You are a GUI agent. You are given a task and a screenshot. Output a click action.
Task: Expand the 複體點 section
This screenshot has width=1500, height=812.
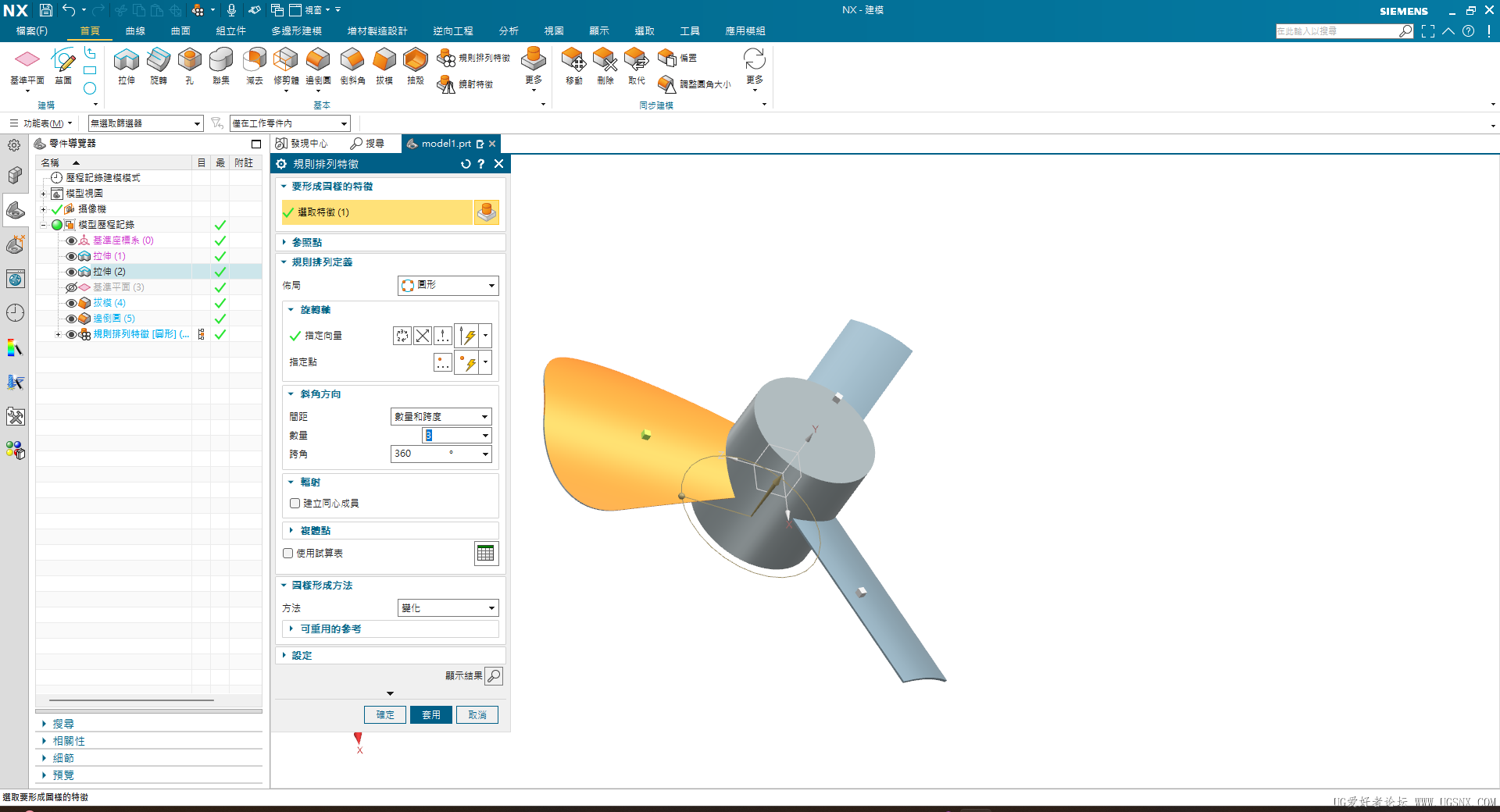pos(391,531)
